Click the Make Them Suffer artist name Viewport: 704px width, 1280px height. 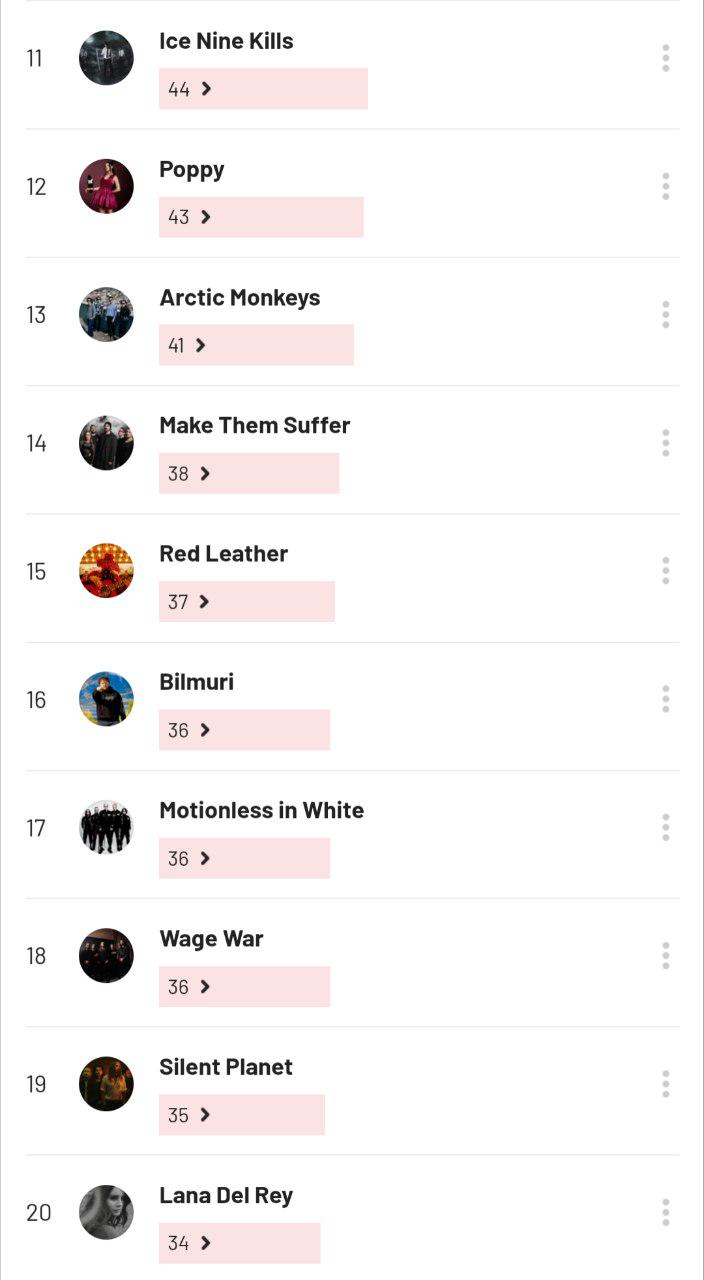click(x=254, y=425)
